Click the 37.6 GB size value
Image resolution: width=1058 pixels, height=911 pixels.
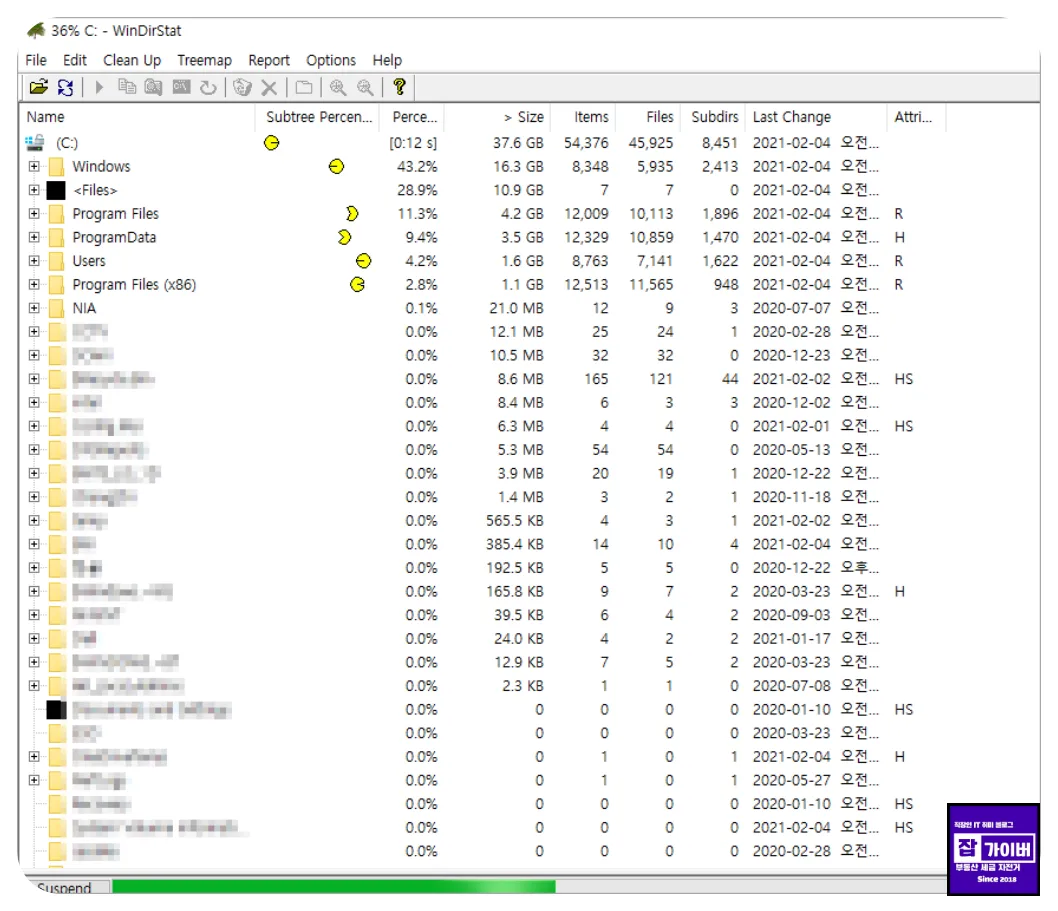(x=518, y=142)
